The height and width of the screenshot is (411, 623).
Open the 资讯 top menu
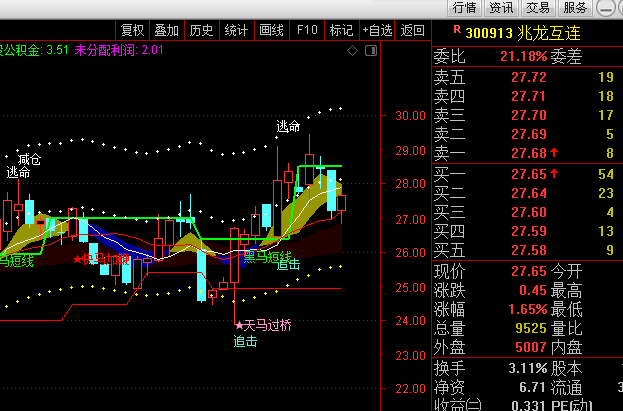click(501, 8)
